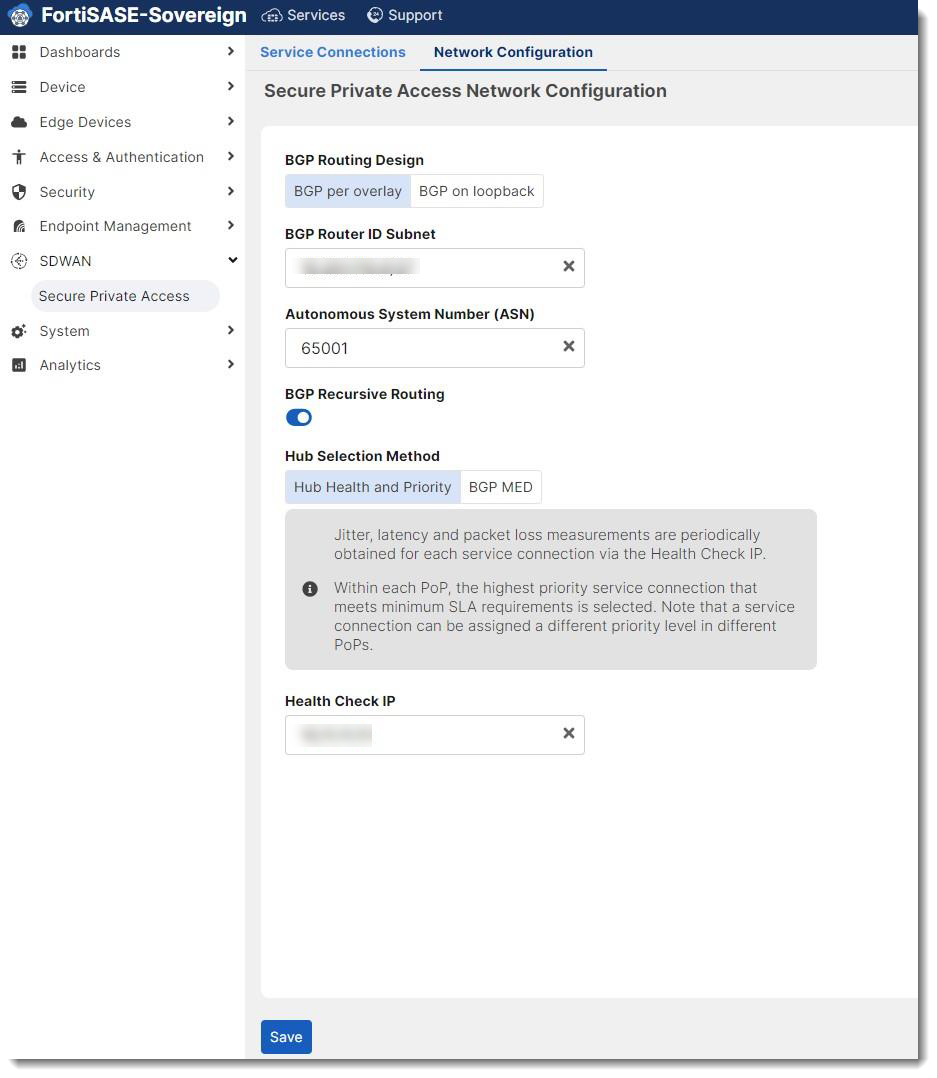Enable or disable BGP Recursive Routing
The height and width of the screenshot is (1078, 937).
pyautogui.click(x=298, y=417)
